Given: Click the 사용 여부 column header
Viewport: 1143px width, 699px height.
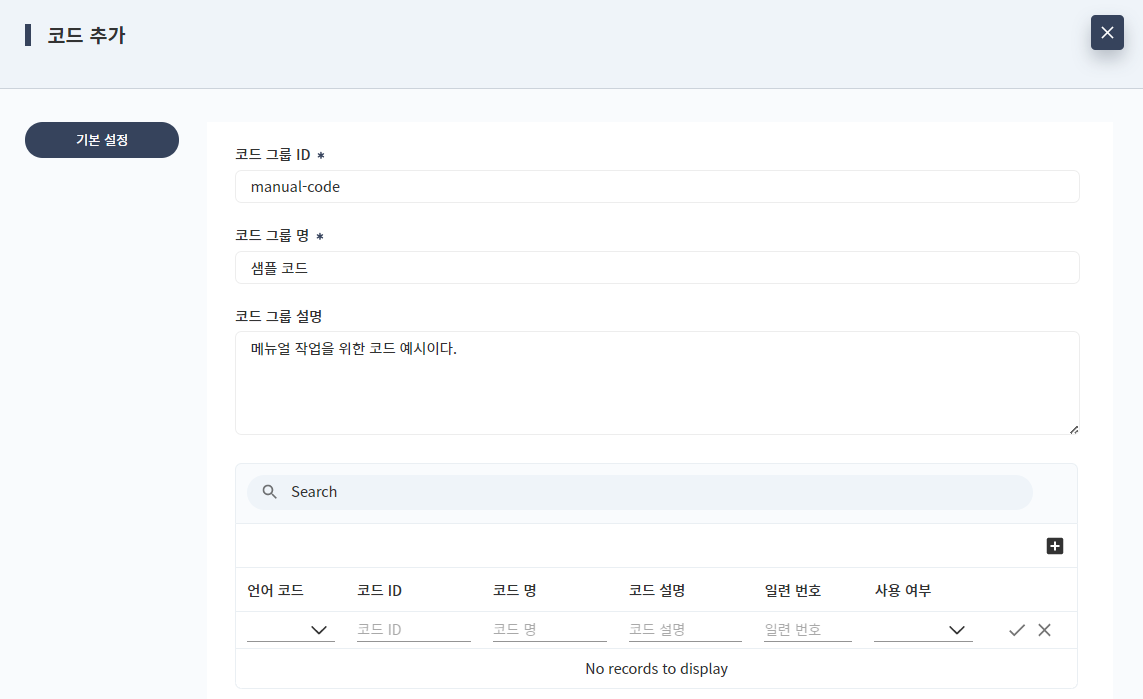Looking at the screenshot, I should pos(902,590).
